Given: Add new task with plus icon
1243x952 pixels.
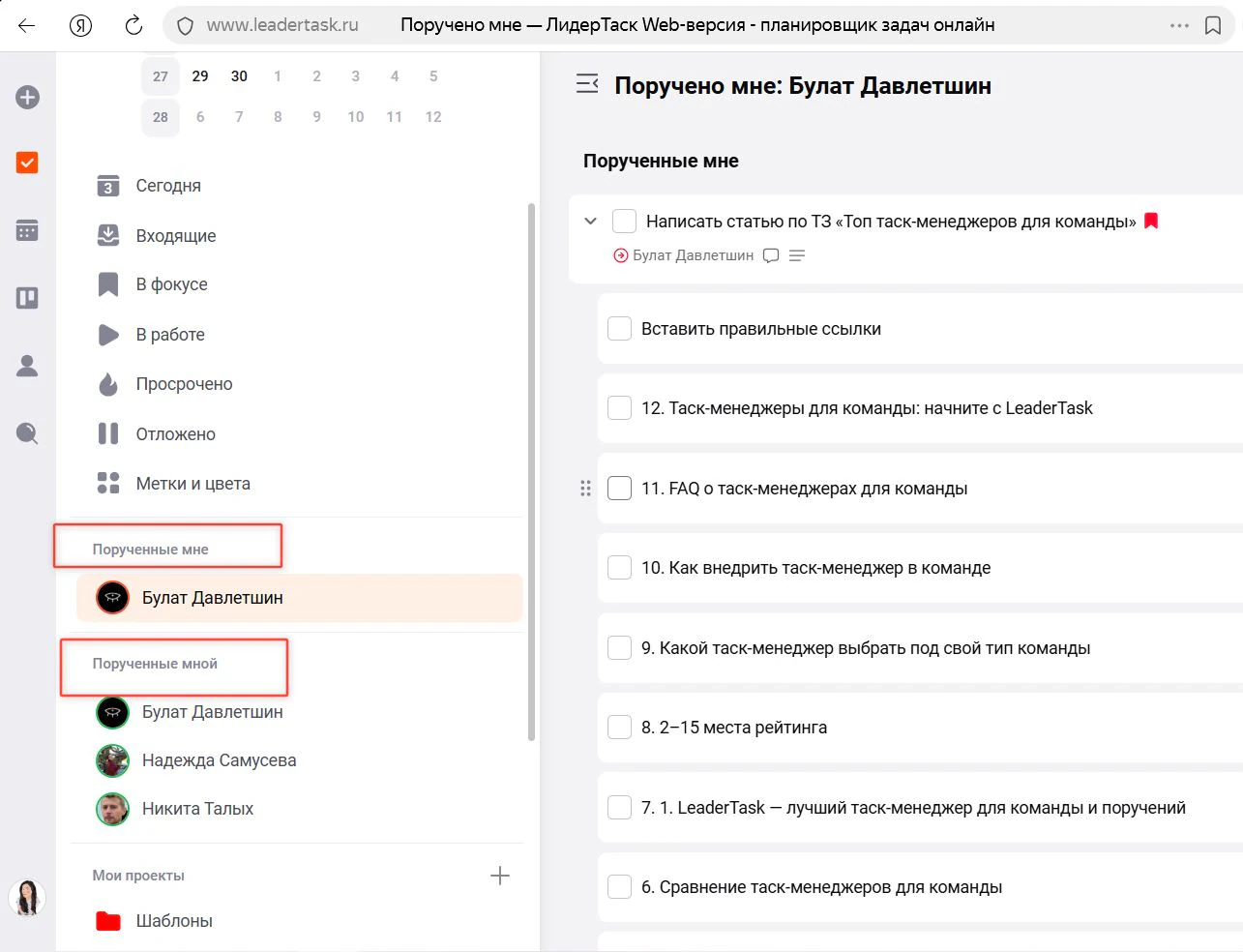Looking at the screenshot, I should click(28, 98).
